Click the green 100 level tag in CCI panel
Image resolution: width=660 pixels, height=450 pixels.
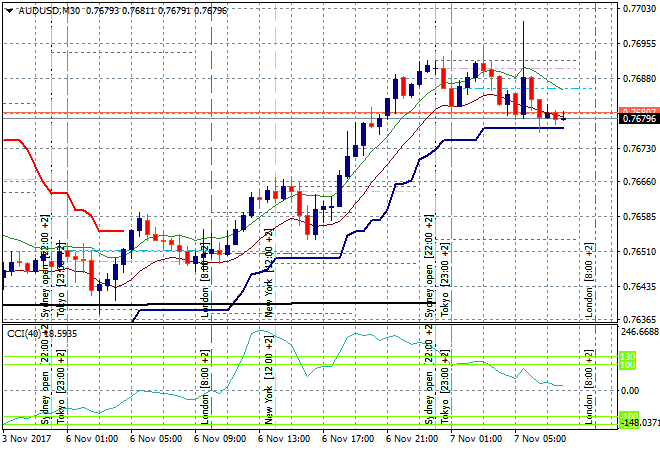tap(628, 364)
